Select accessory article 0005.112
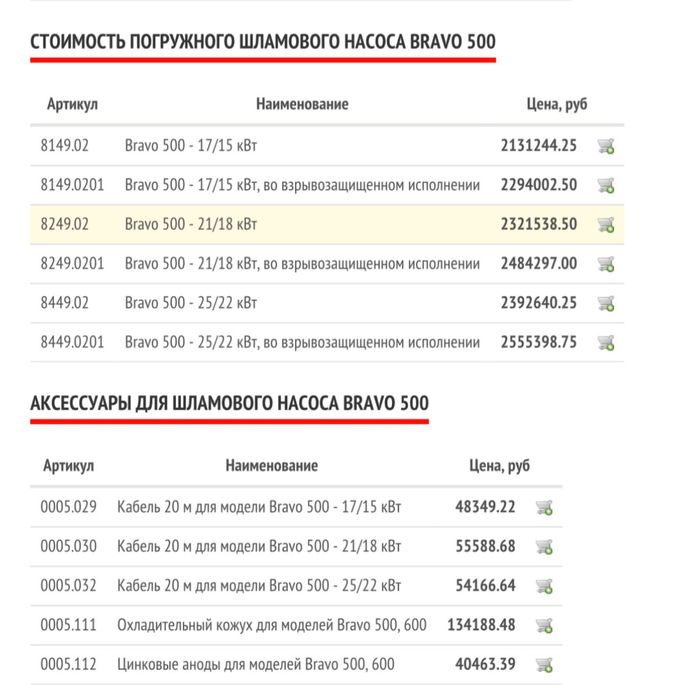 (x=68, y=664)
